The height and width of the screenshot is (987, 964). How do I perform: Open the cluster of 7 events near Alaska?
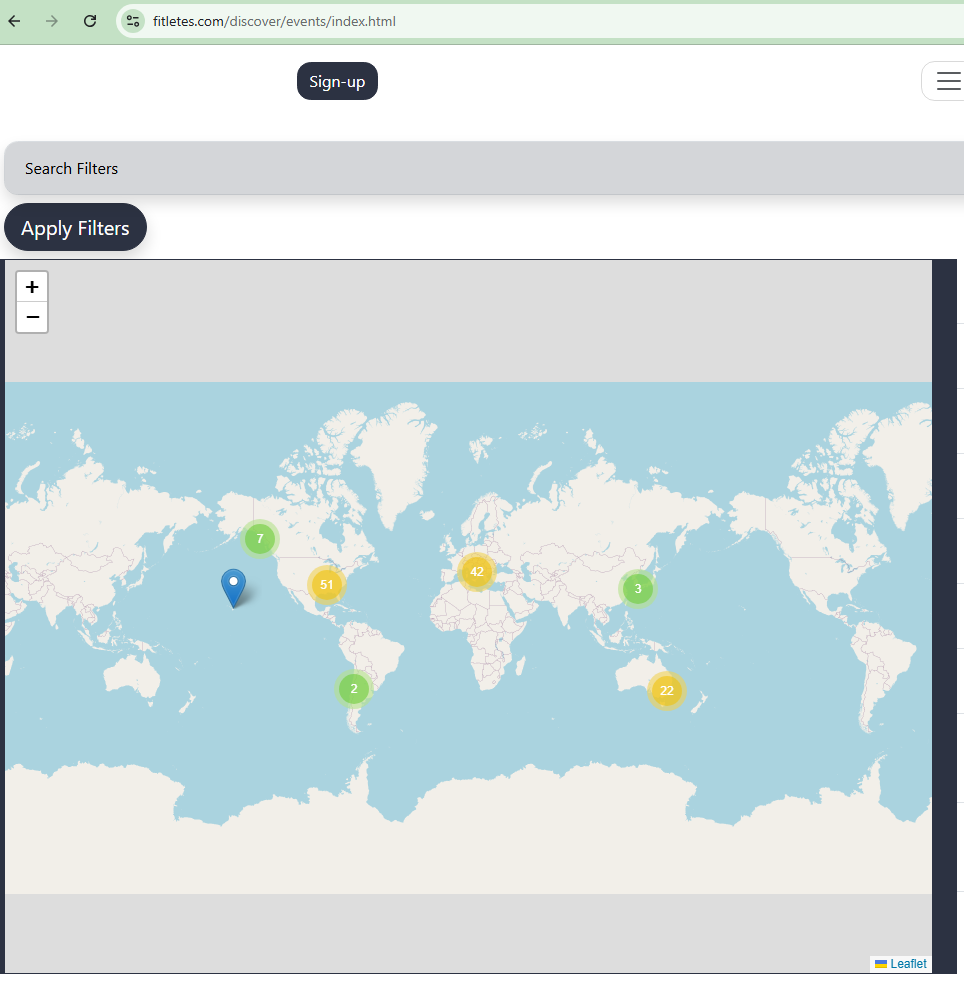point(259,539)
